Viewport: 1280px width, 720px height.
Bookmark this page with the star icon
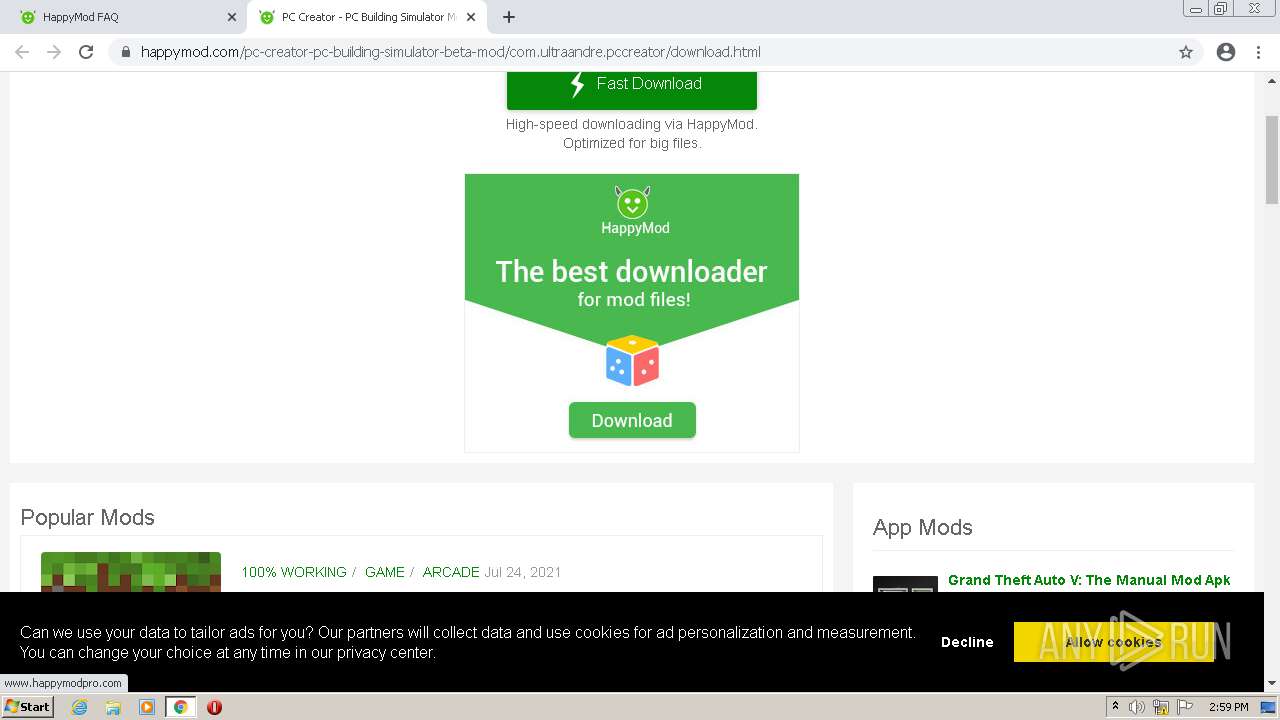tap(1186, 52)
